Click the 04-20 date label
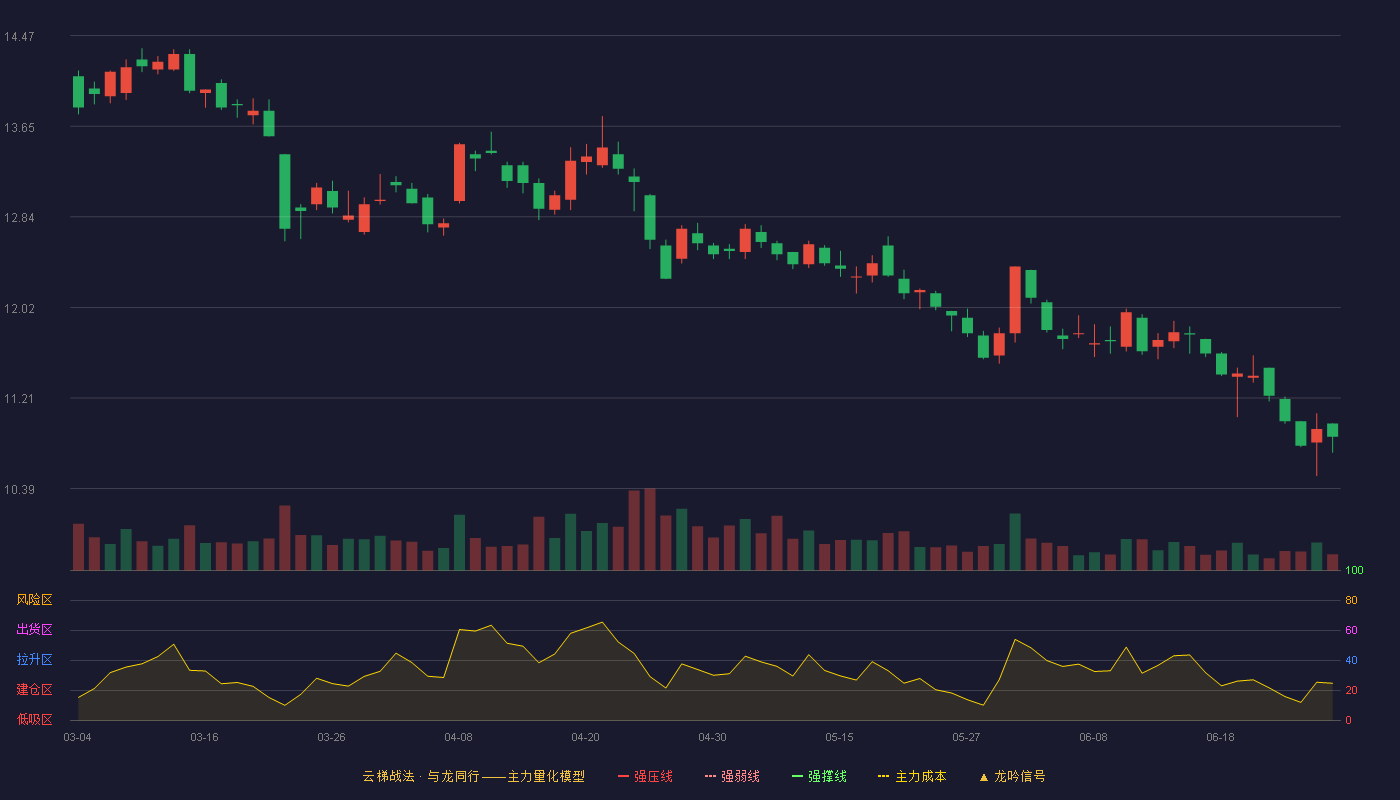1400x800 pixels. pyautogui.click(x=585, y=737)
